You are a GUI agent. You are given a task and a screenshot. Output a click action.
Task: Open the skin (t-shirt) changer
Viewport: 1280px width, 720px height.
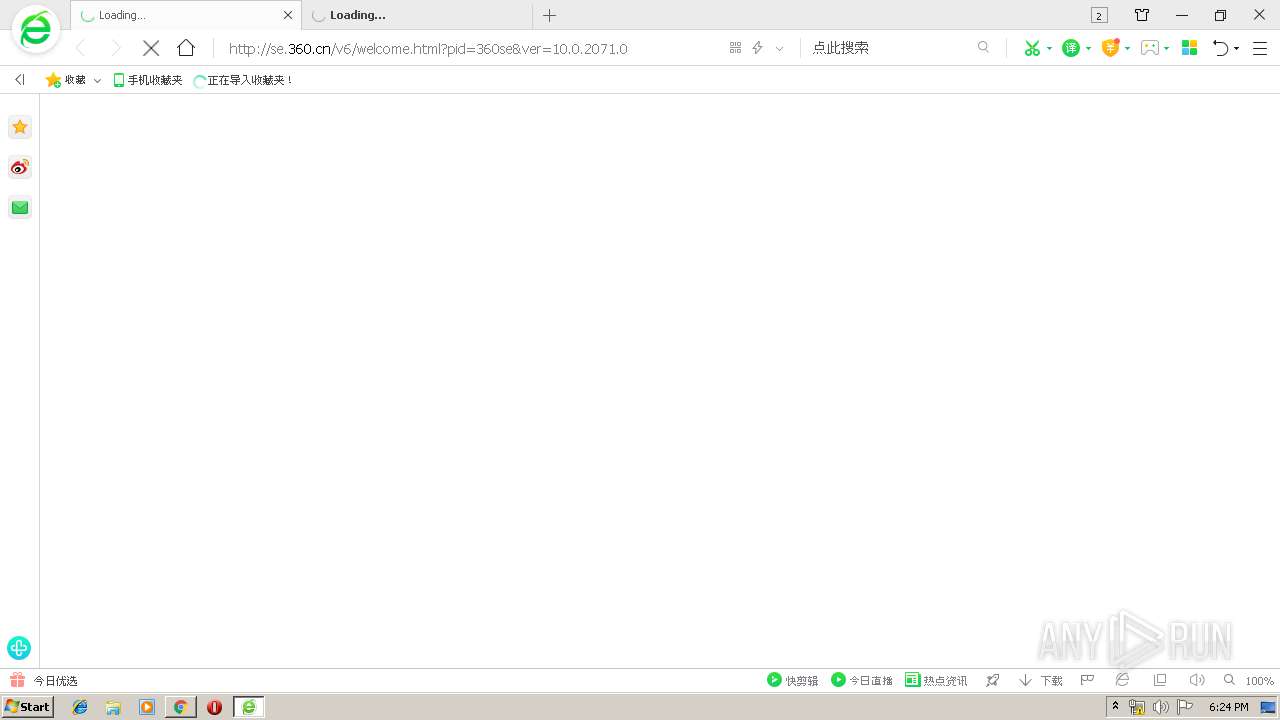1142,15
